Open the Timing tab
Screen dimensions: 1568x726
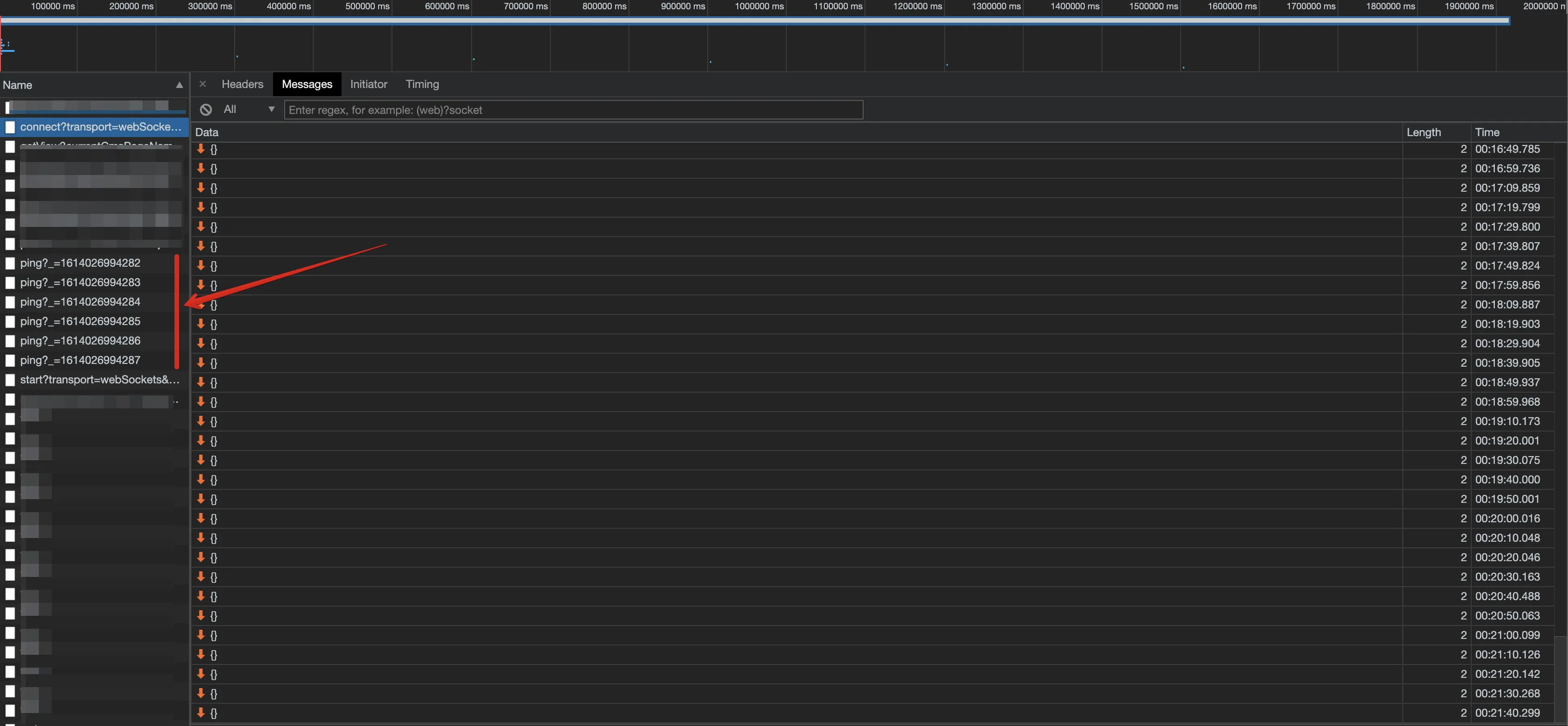click(422, 84)
